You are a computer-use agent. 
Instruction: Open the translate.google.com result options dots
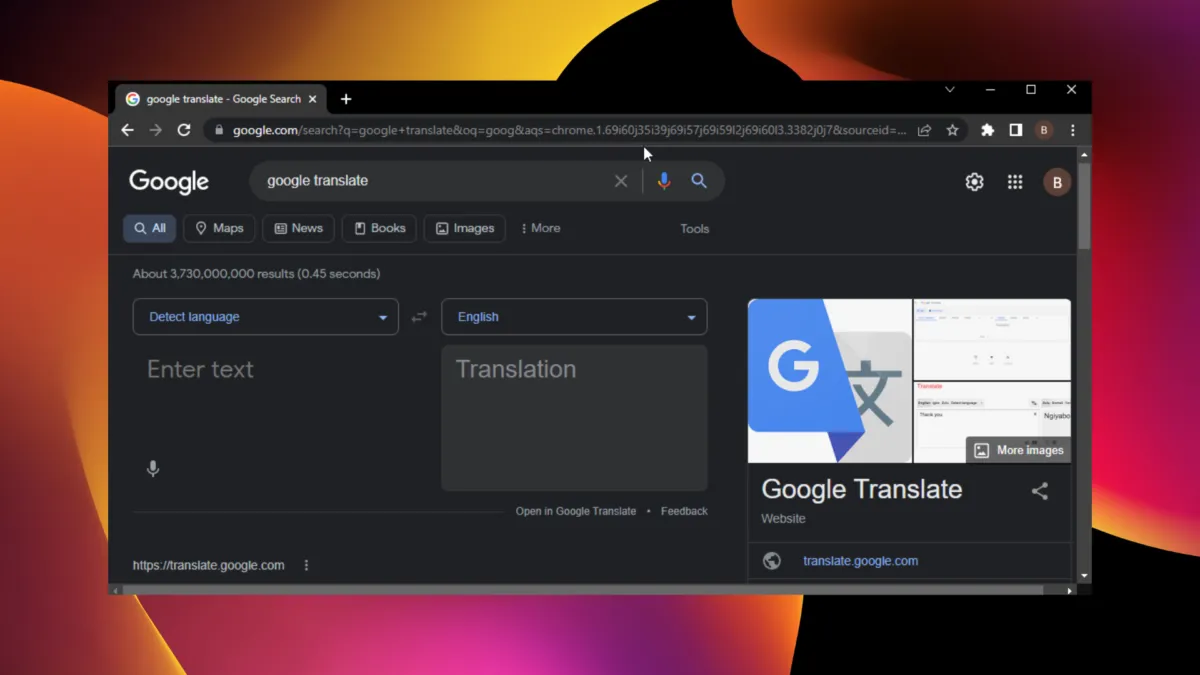pyautogui.click(x=306, y=565)
